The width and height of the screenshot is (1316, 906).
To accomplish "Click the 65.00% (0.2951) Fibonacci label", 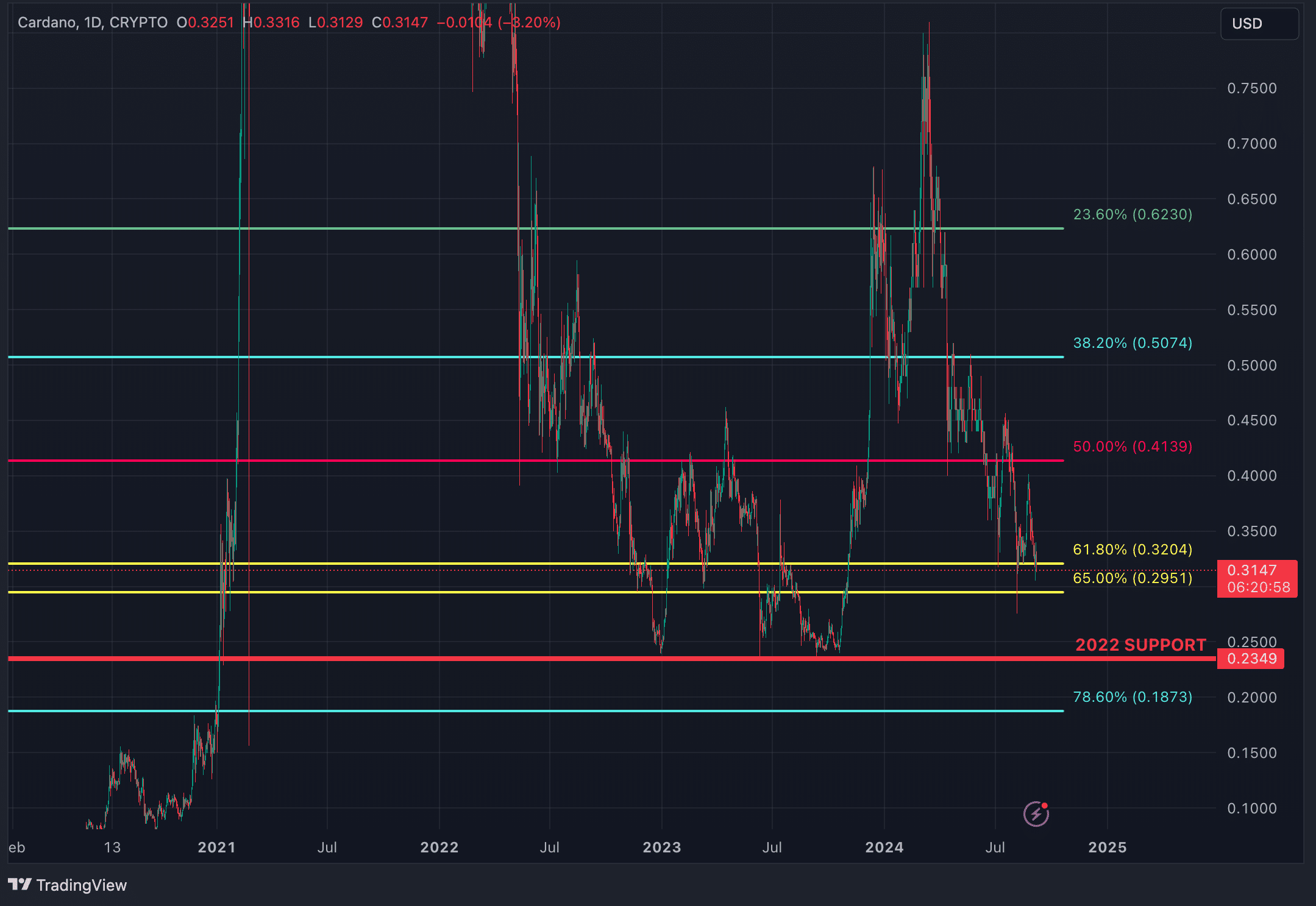I will click(x=1133, y=578).
